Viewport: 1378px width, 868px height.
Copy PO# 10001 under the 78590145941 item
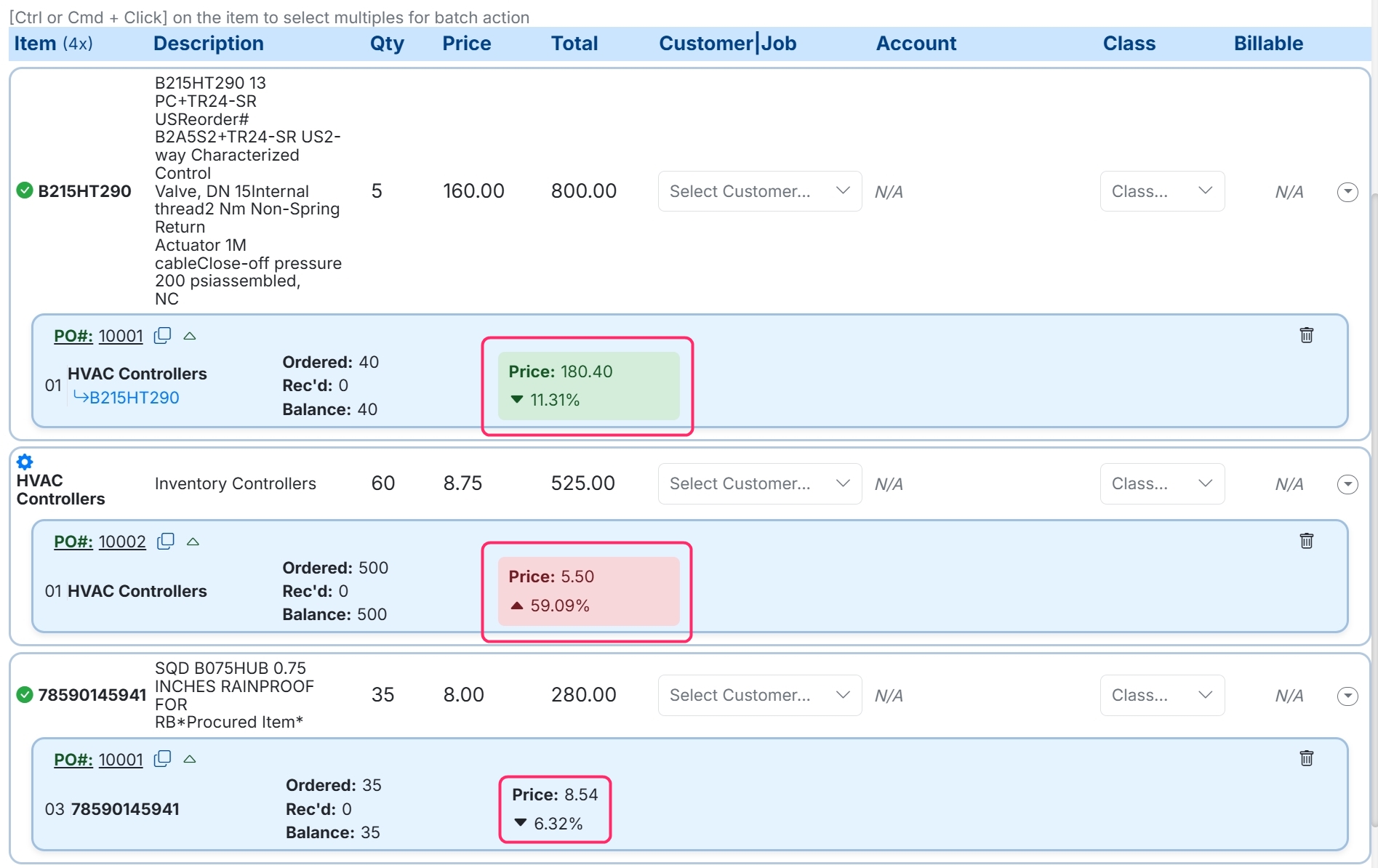point(163,759)
